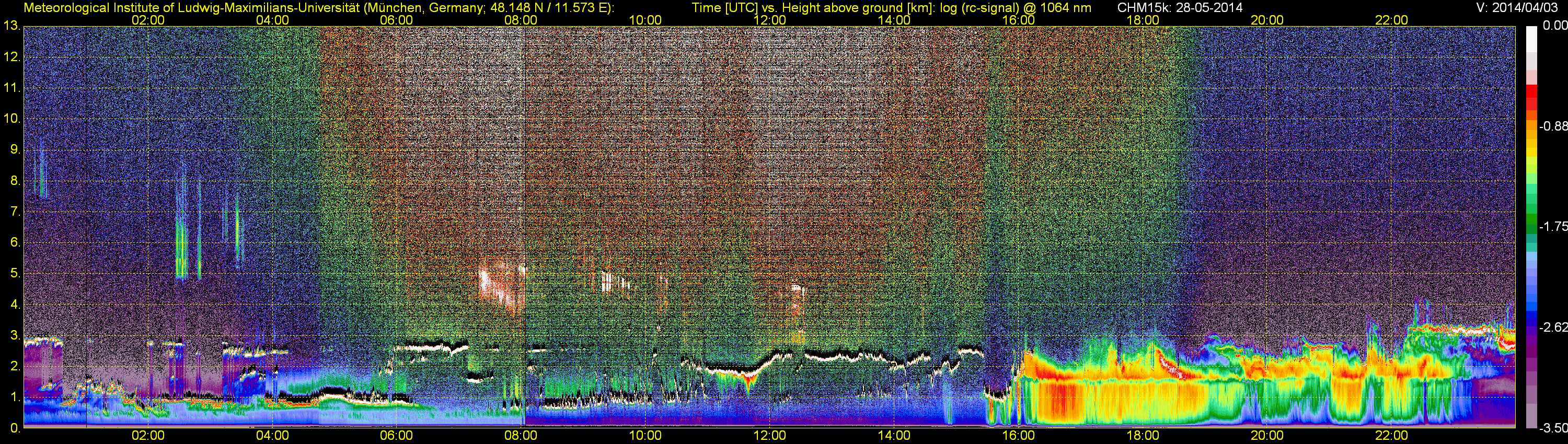Click the 2. height axis label
The width and height of the screenshot is (1568, 444).
click(15, 366)
